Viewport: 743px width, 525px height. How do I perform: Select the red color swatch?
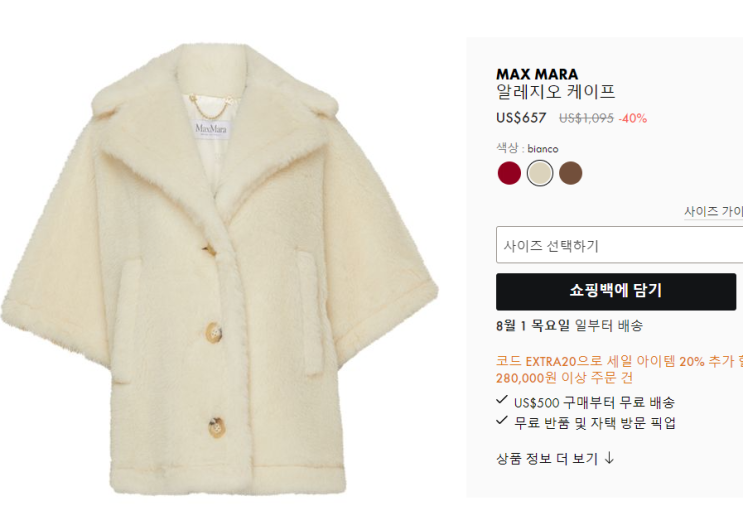509,172
